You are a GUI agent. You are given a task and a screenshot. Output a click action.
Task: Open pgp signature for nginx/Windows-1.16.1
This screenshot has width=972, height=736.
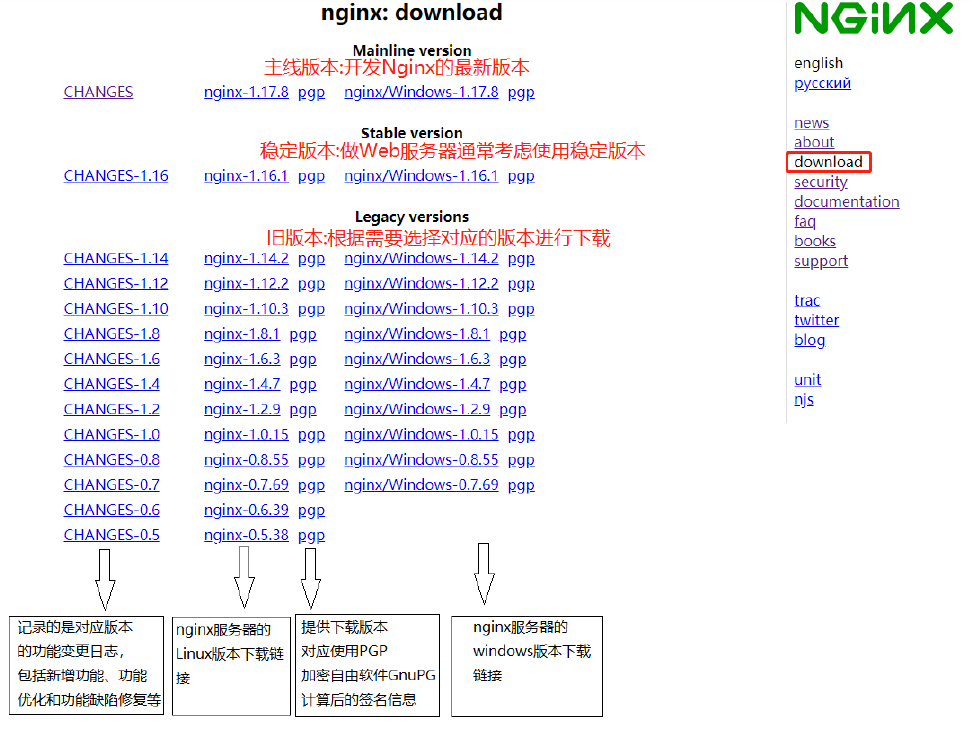tap(521, 176)
